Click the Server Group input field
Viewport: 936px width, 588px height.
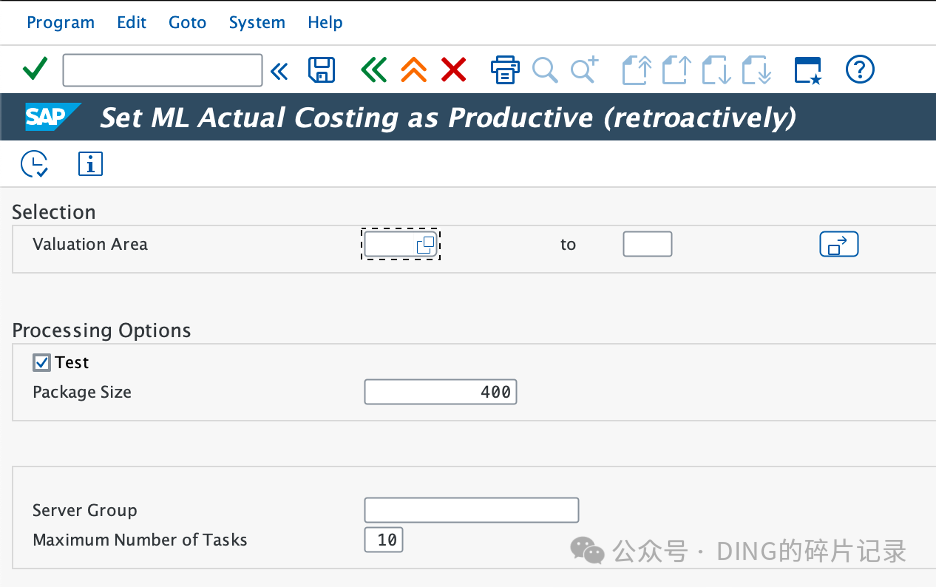pos(472,510)
